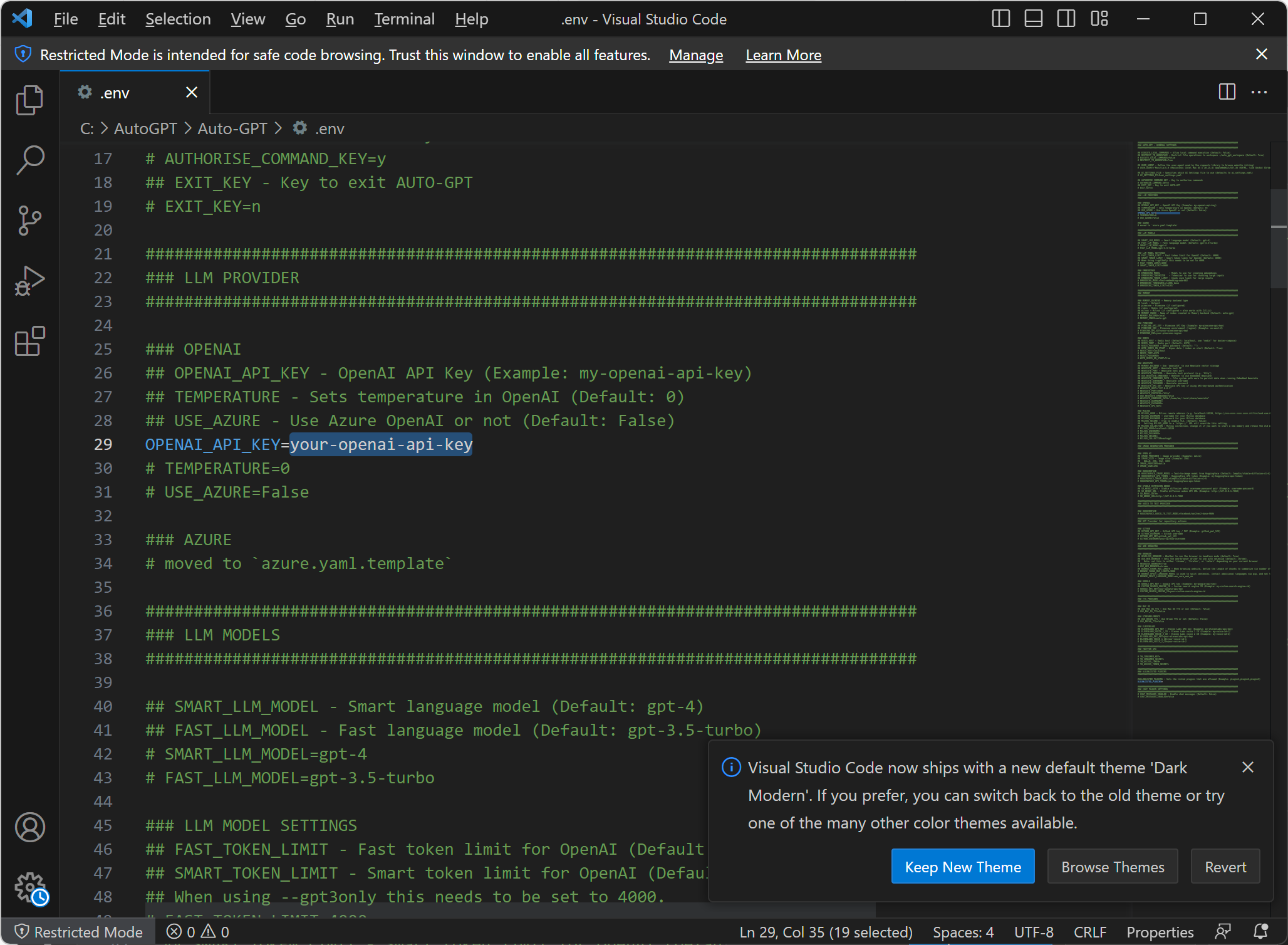
Task: Click '### LLM PROVIDER' heading line
Action: tap(222, 278)
